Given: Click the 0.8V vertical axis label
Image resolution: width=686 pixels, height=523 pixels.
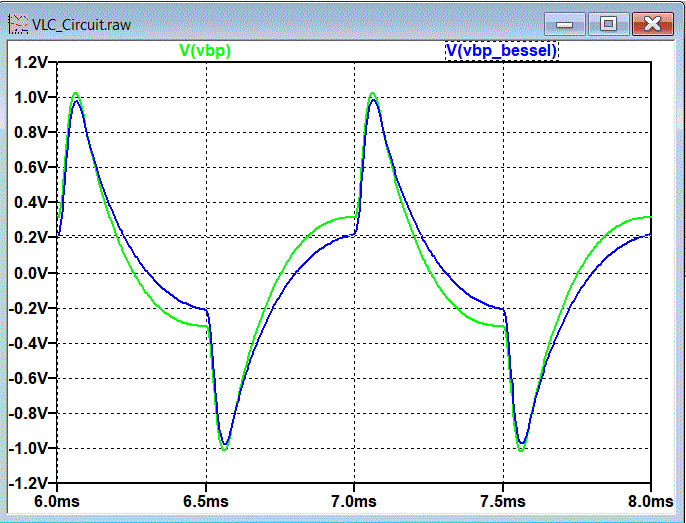Looking at the screenshot, I should [30, 132].
